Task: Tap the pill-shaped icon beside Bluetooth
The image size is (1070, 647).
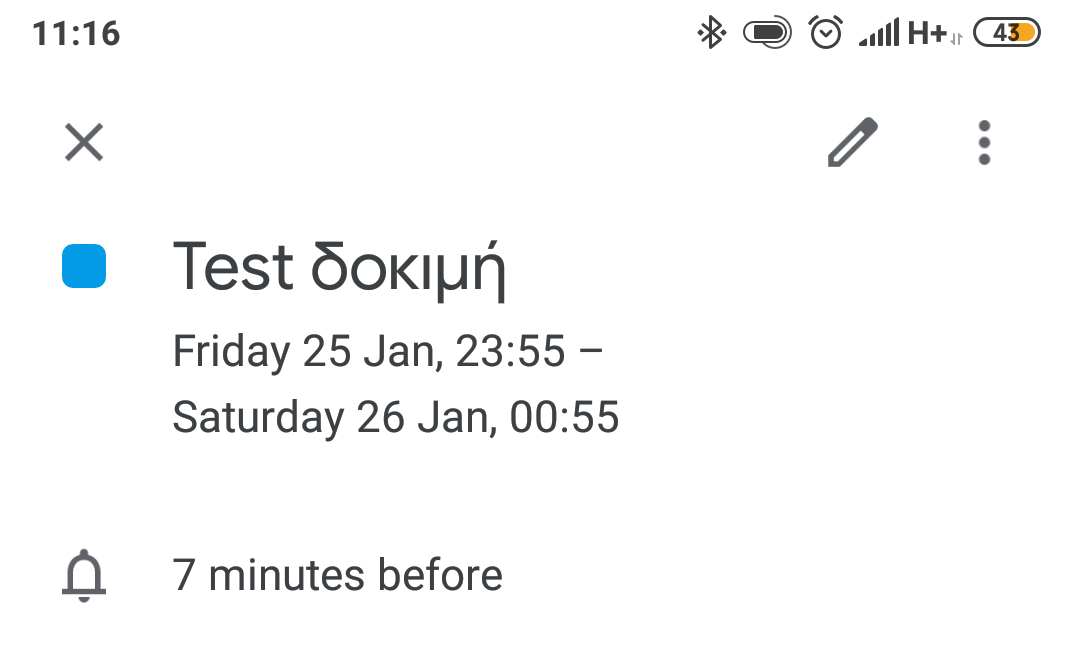Action: pos(767,34)
